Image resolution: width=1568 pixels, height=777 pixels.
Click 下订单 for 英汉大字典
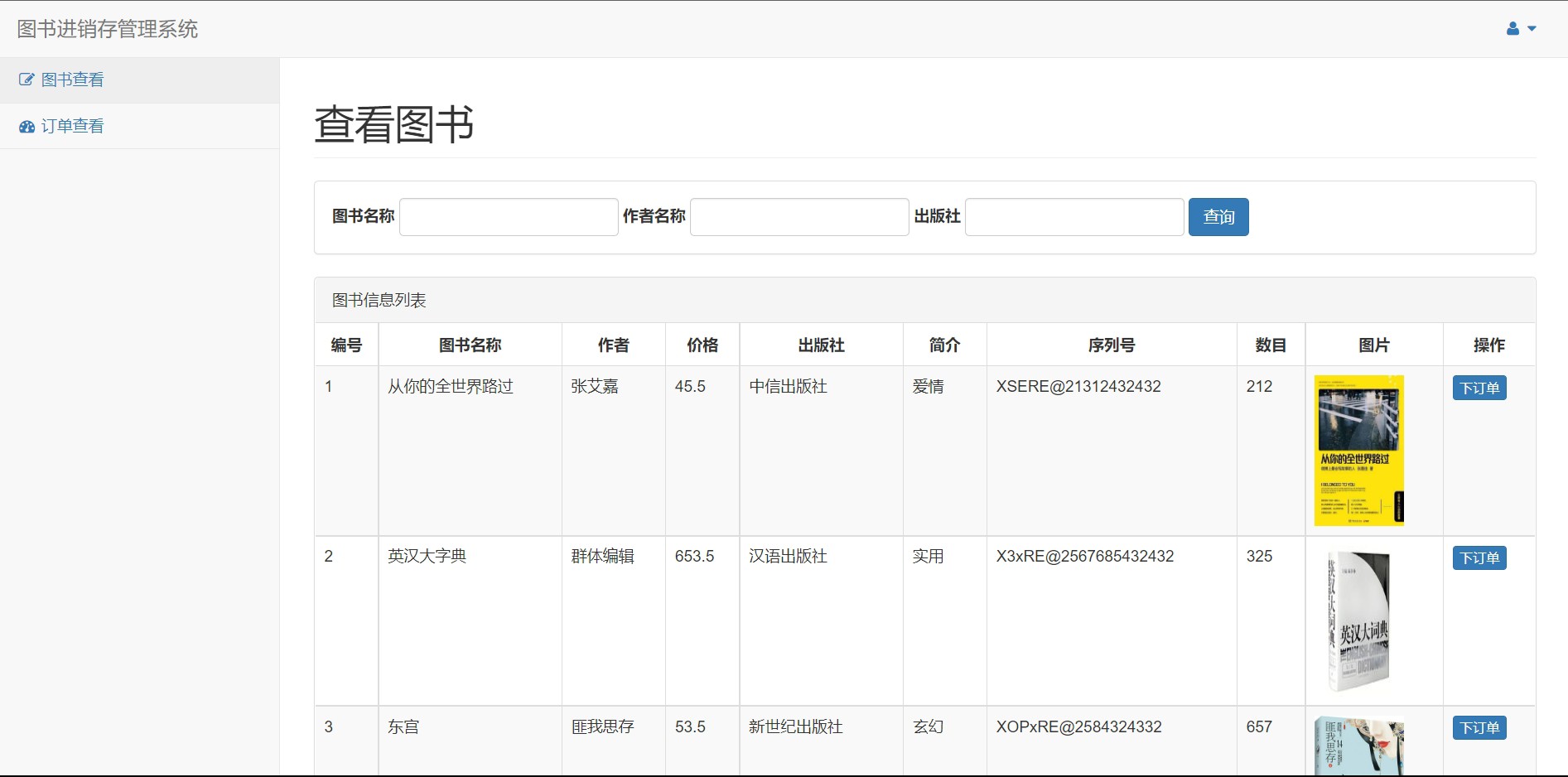click(x=1479, y=557)
